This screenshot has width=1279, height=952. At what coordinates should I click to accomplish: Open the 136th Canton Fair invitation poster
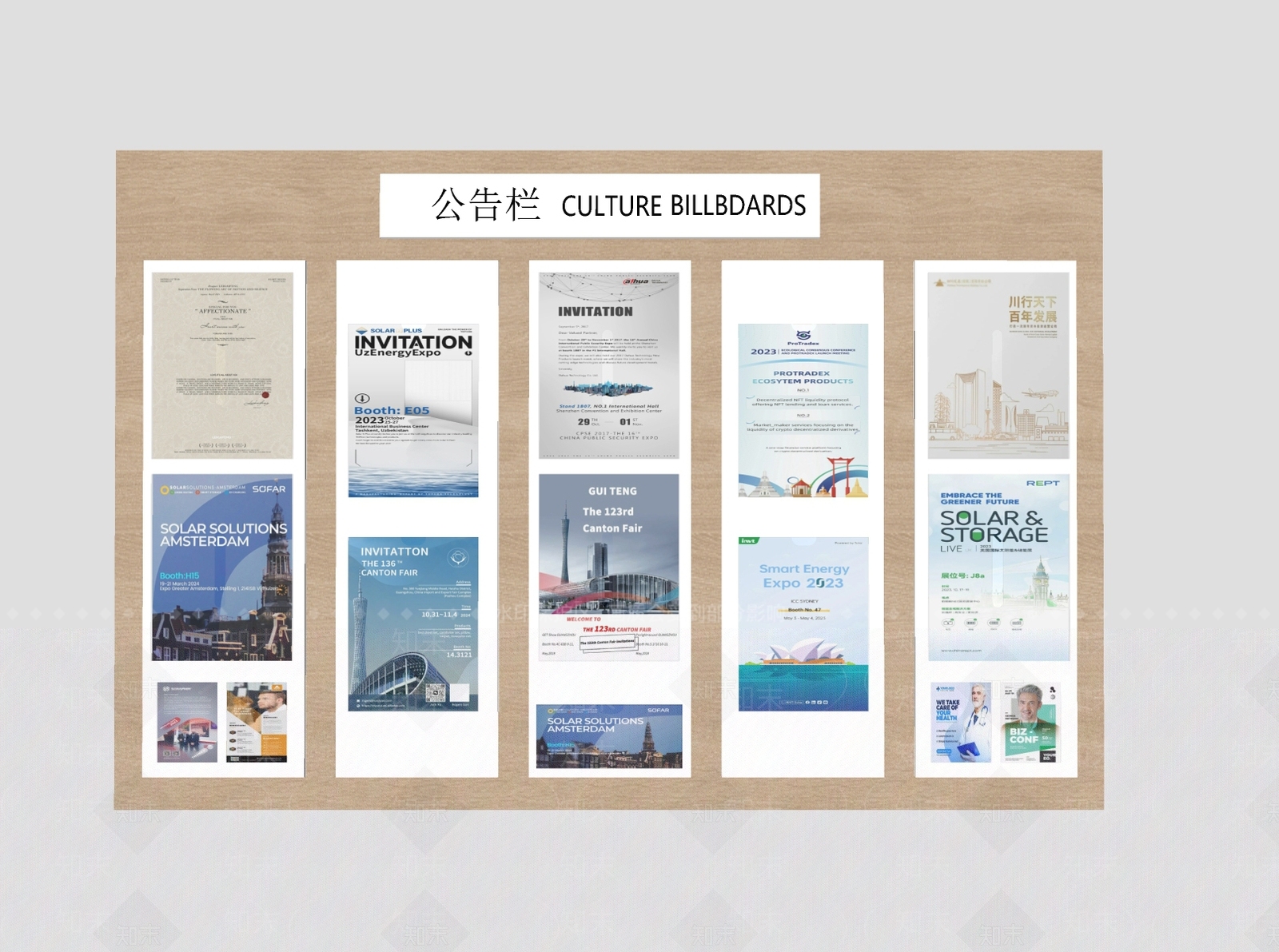tap(413, 624)
